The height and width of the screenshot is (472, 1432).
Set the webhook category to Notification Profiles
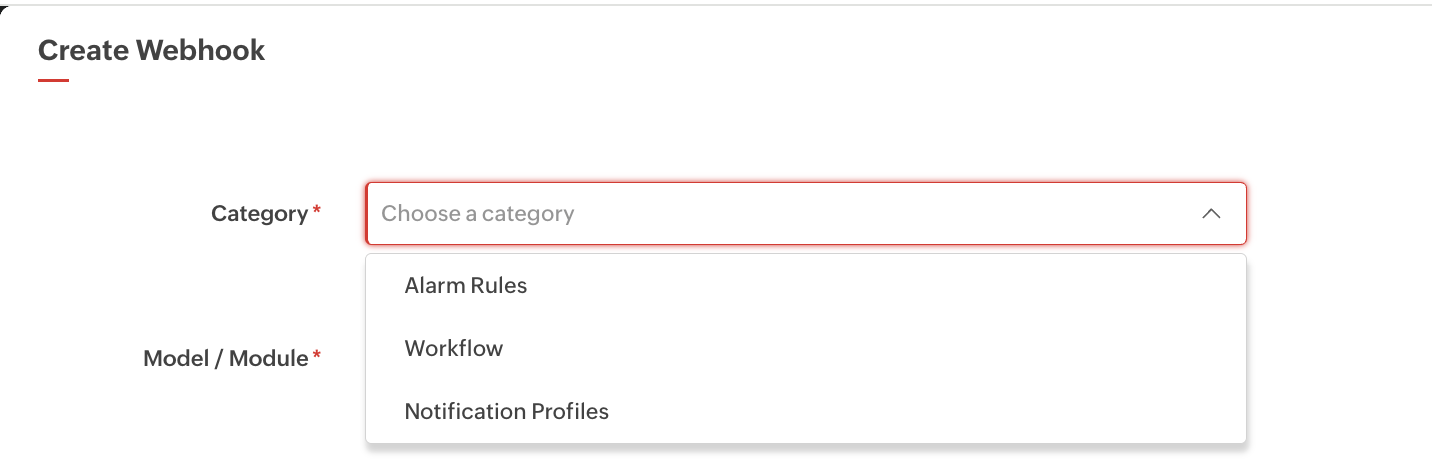click(507, 411)
